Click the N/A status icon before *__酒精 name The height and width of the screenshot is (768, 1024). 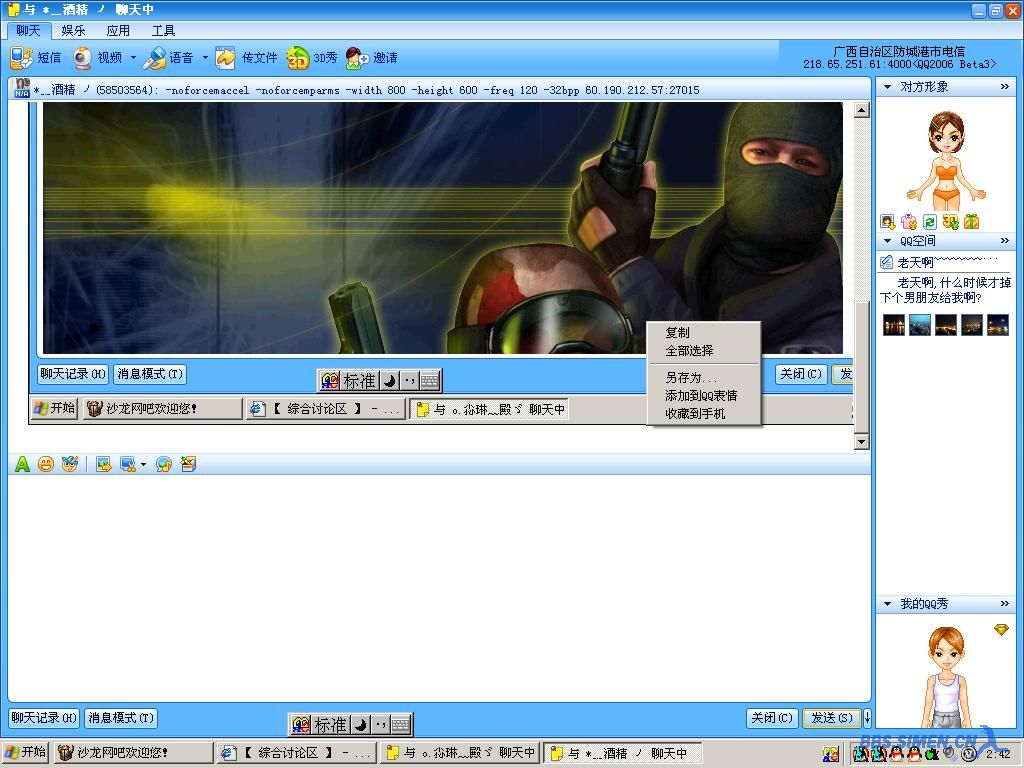[22, 88]
